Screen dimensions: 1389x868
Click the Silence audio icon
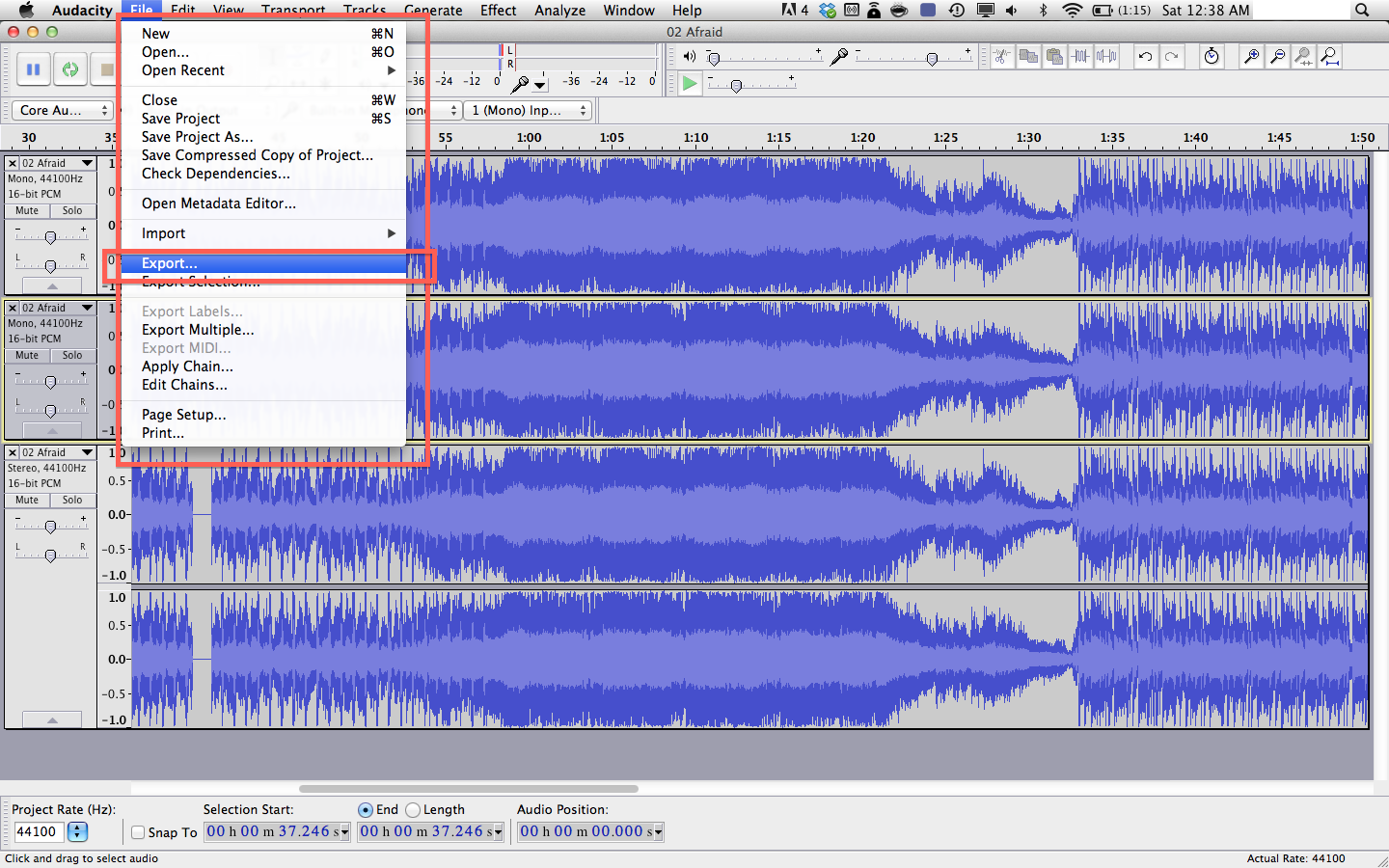1106,57
